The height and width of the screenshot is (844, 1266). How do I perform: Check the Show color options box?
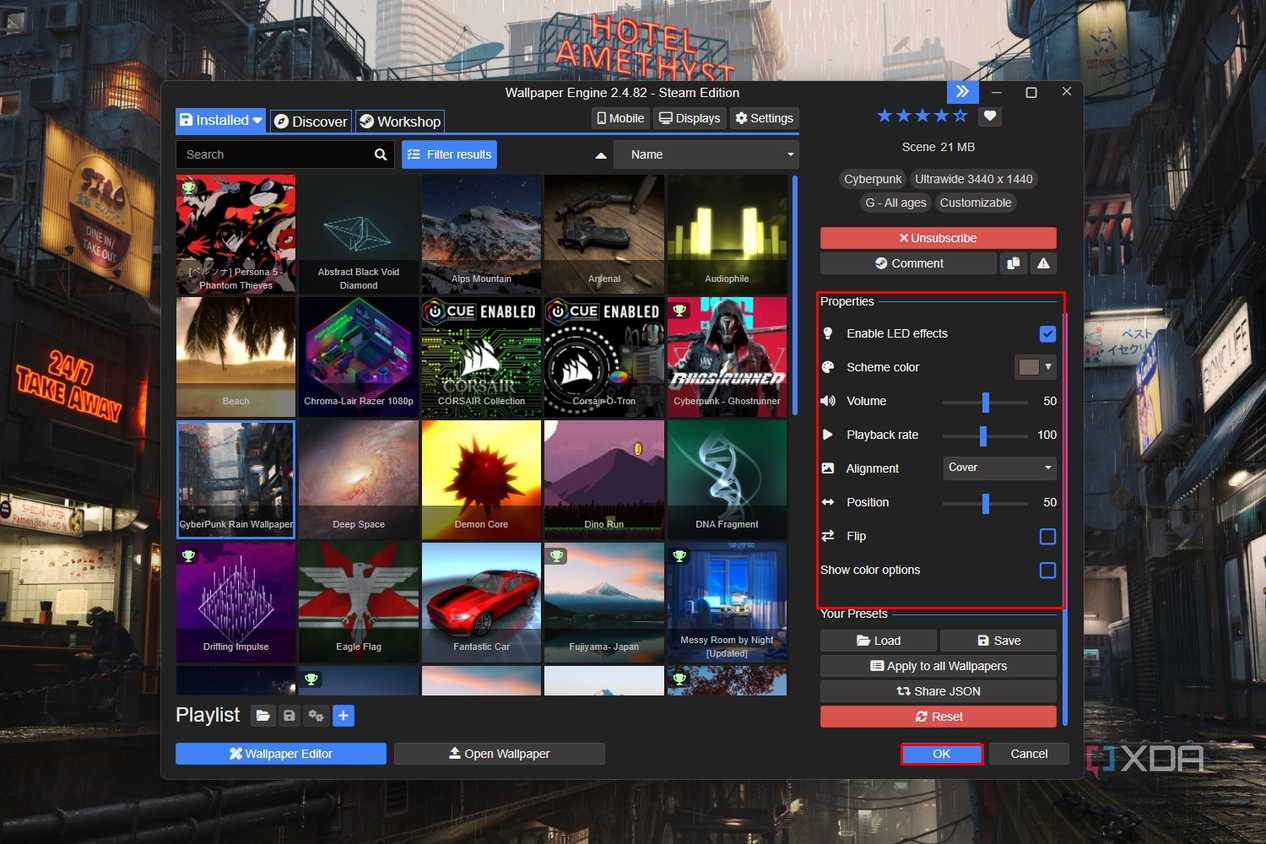point(1047,570)
